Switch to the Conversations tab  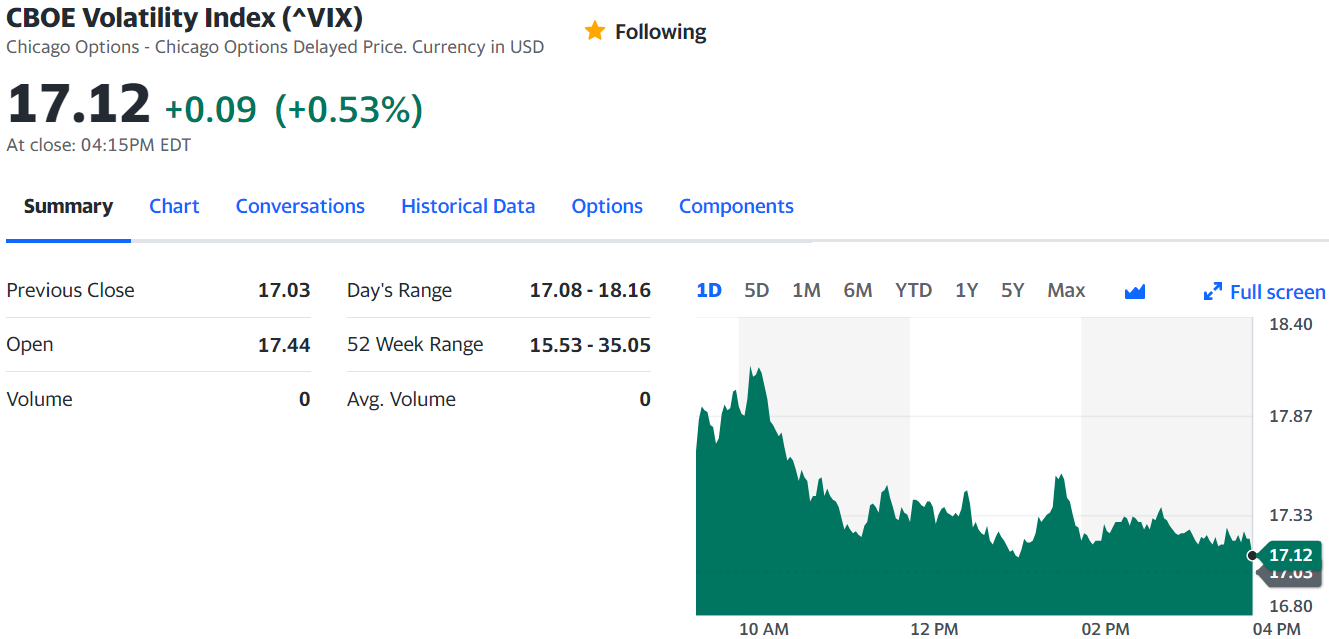300,206
